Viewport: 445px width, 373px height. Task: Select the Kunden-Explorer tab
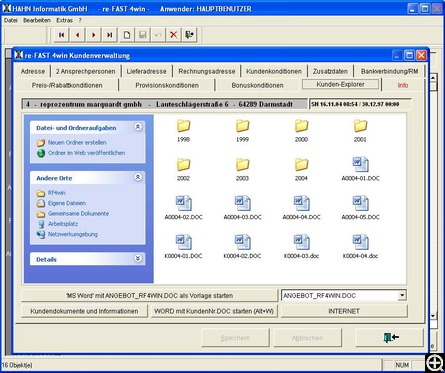click(x=340, y=84)
